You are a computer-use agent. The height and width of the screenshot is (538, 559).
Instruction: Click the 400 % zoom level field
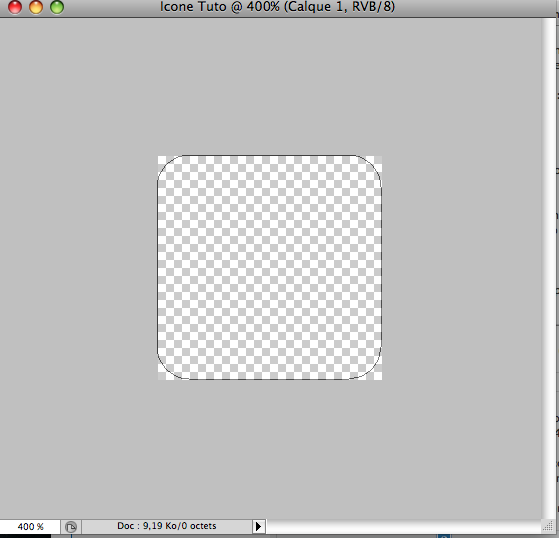[30, 526]
